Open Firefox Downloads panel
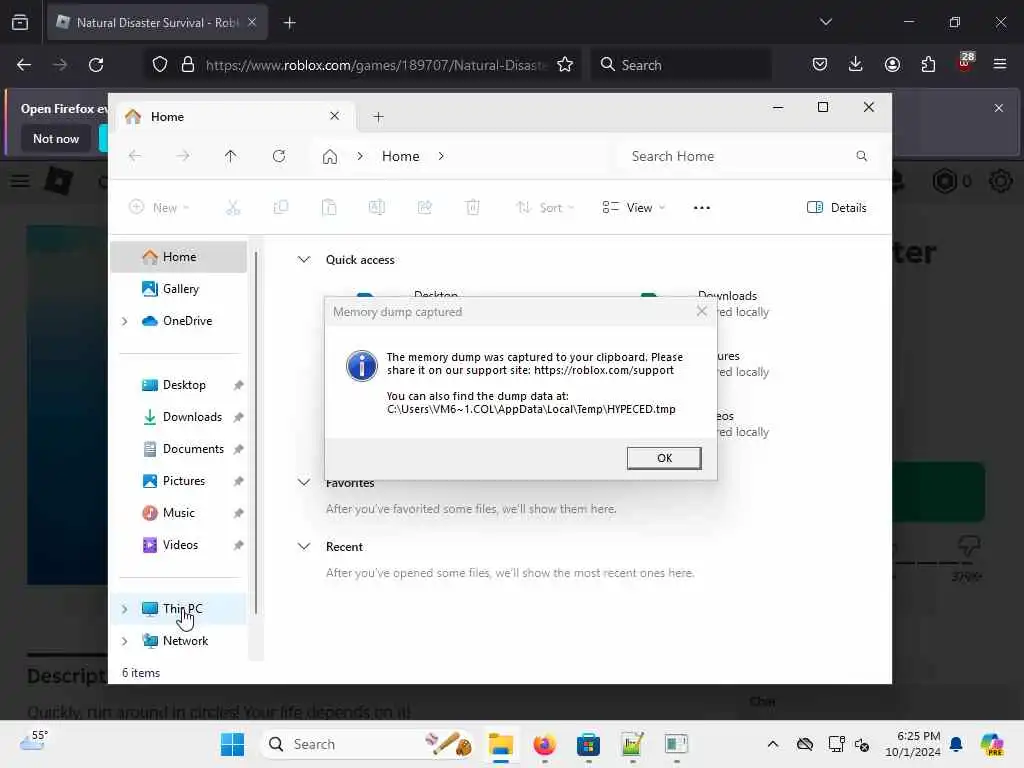Image resolution: width=1024 pixels, height=768 pixels. (x=856, y=64)
